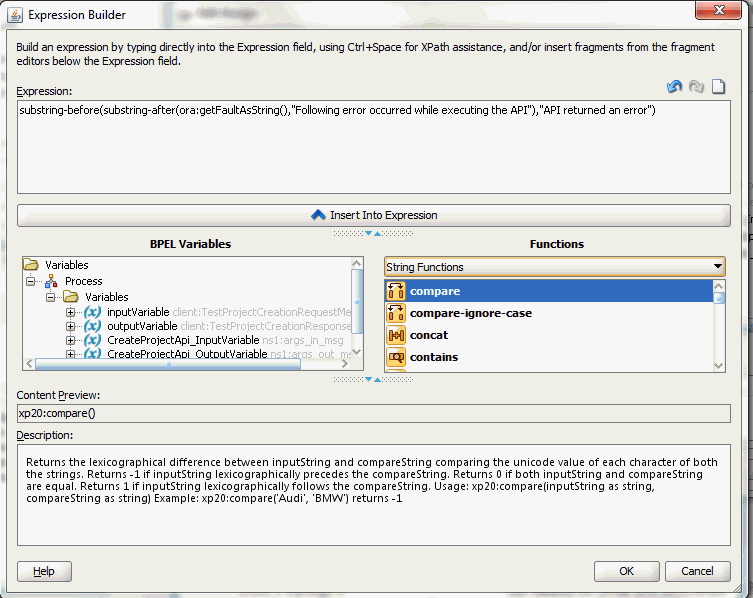The width and height of the screenshot is (753, 598).
Task: Select compare-ignore-case in functions list
Action: (549, 313)
